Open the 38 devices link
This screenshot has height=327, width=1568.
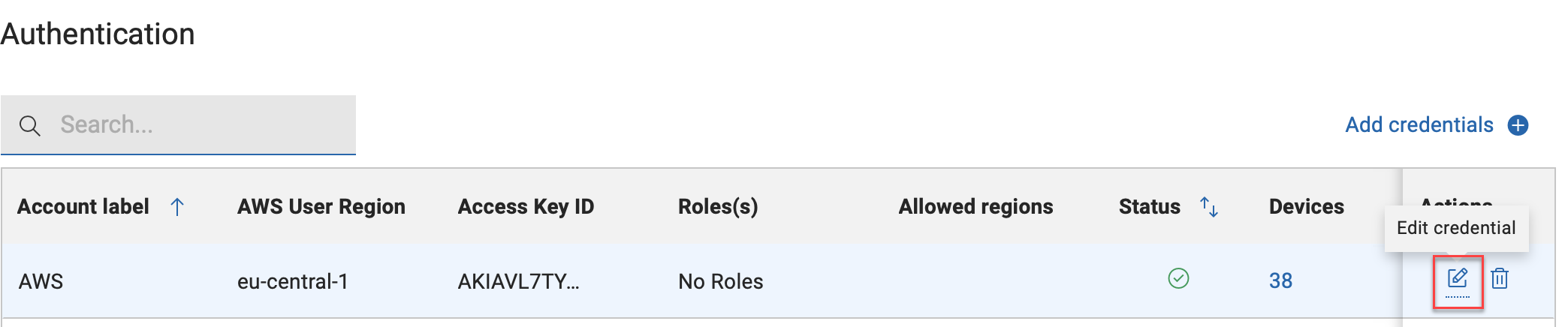(1280, 281)
